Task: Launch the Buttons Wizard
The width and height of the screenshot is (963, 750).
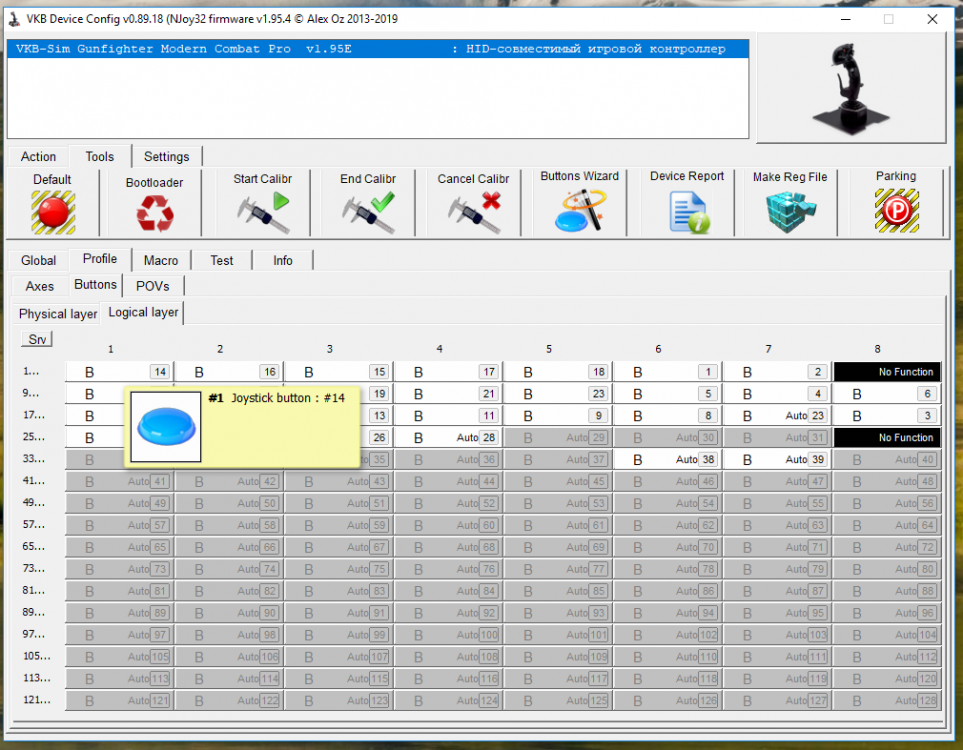Action: coord(579,211)
